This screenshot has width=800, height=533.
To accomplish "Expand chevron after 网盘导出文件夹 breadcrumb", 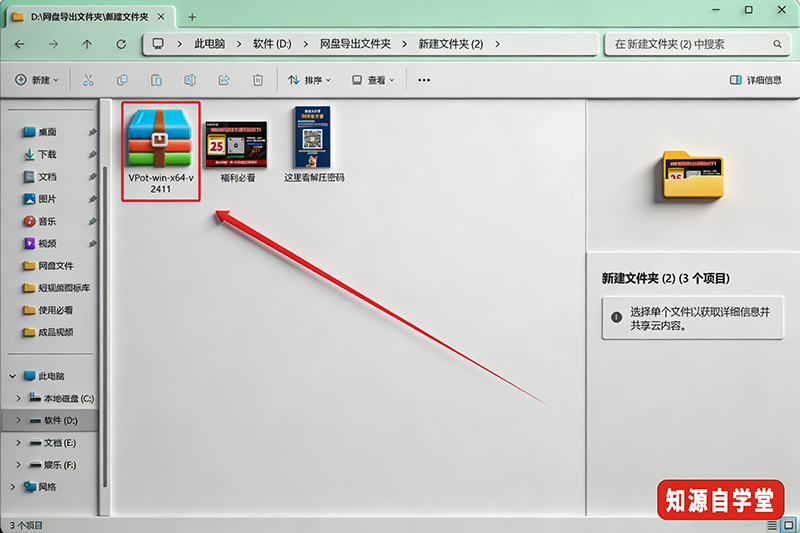I will pyautogui.click(x=405, y=44).
